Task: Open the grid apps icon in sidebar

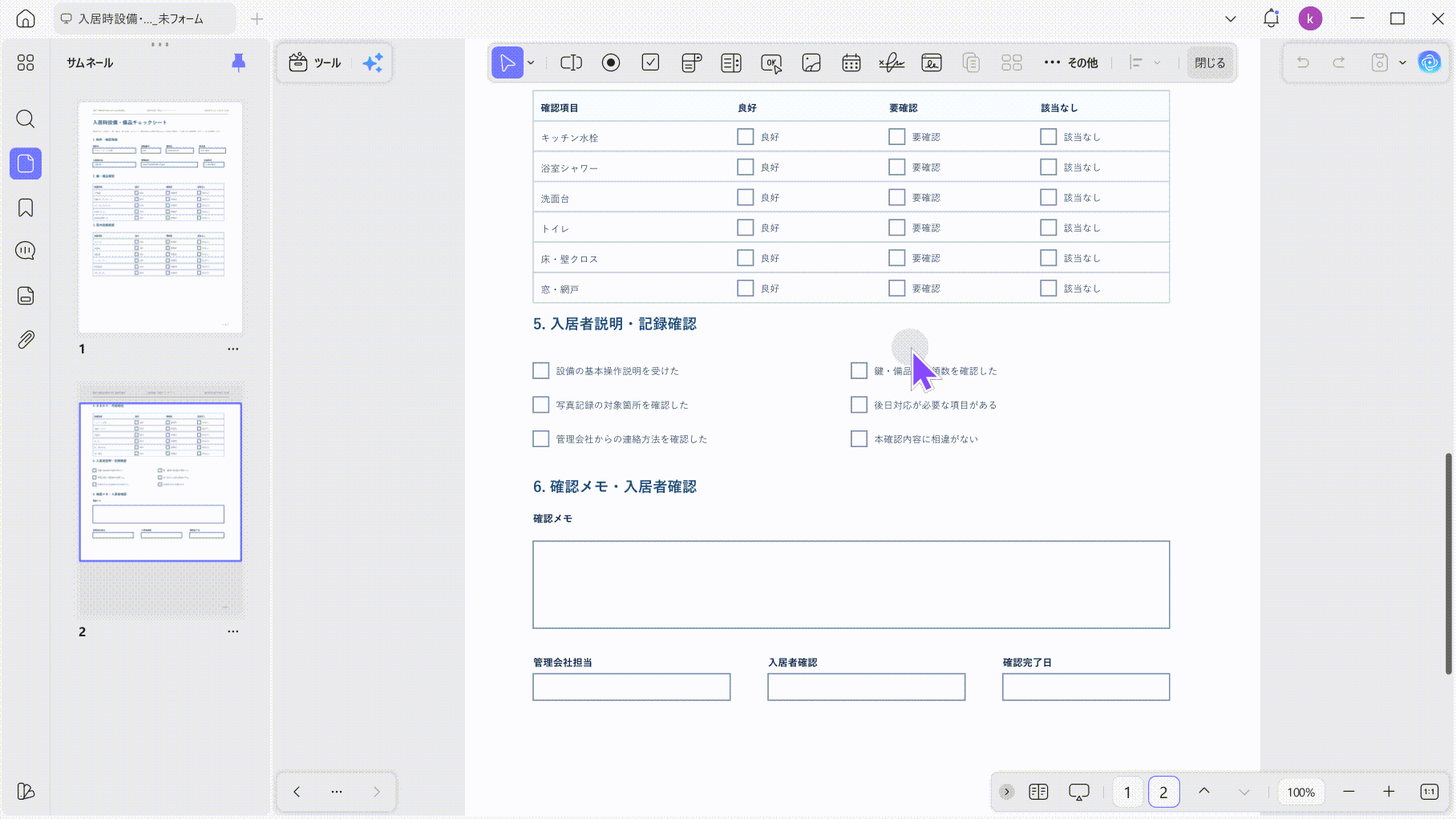Action: point(26,63)
